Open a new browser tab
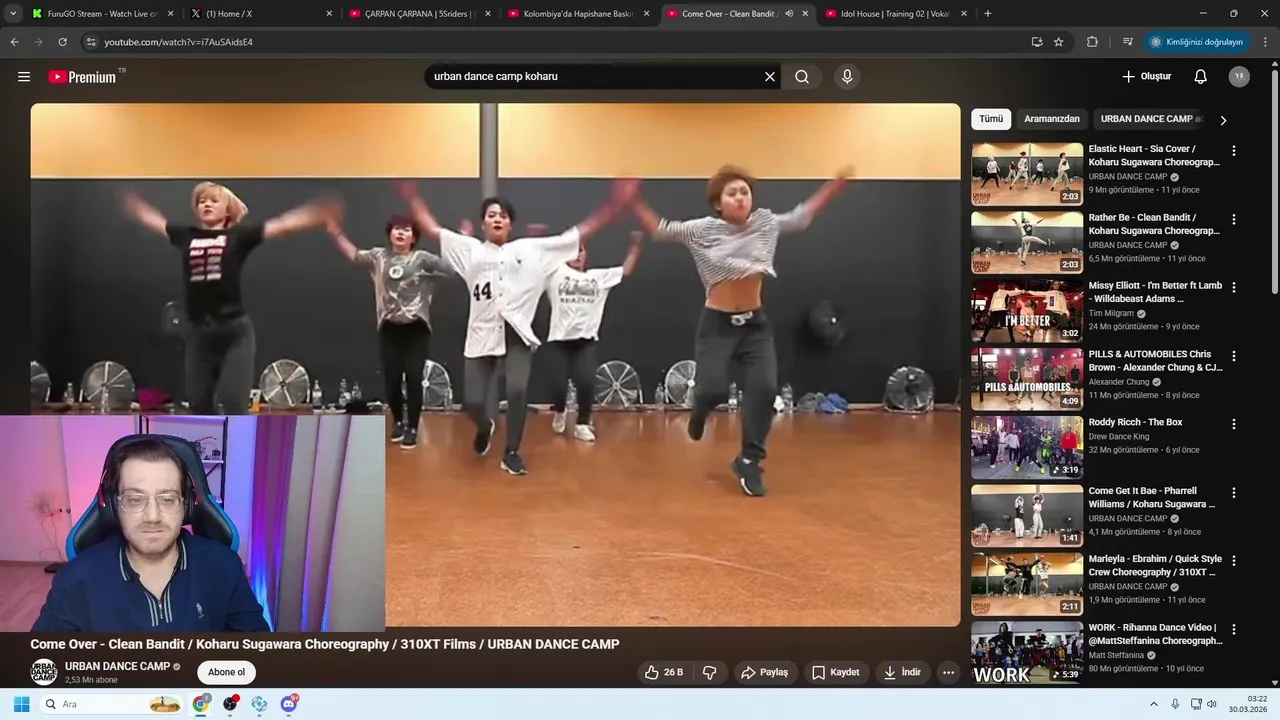The height and width of the screenshot is (720, 1280). click(x=988, y=14)
